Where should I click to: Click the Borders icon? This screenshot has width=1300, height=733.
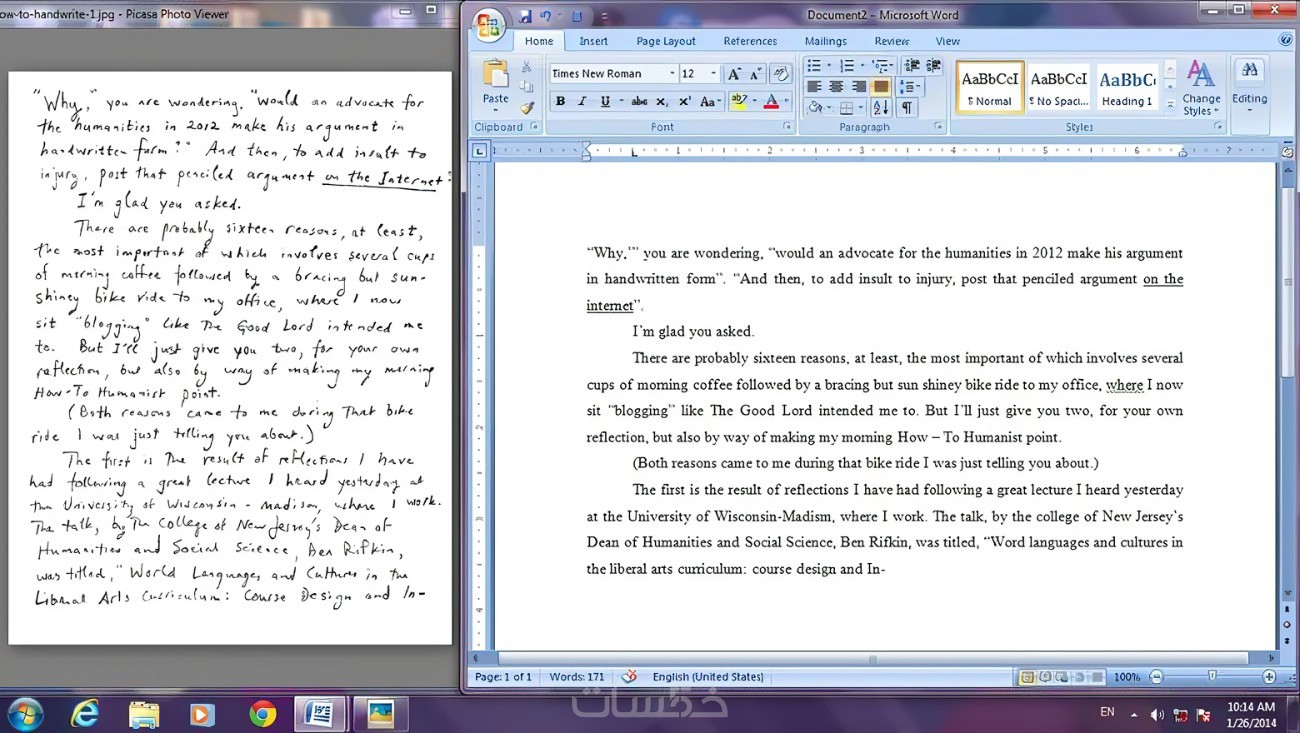tap(846, 108)
